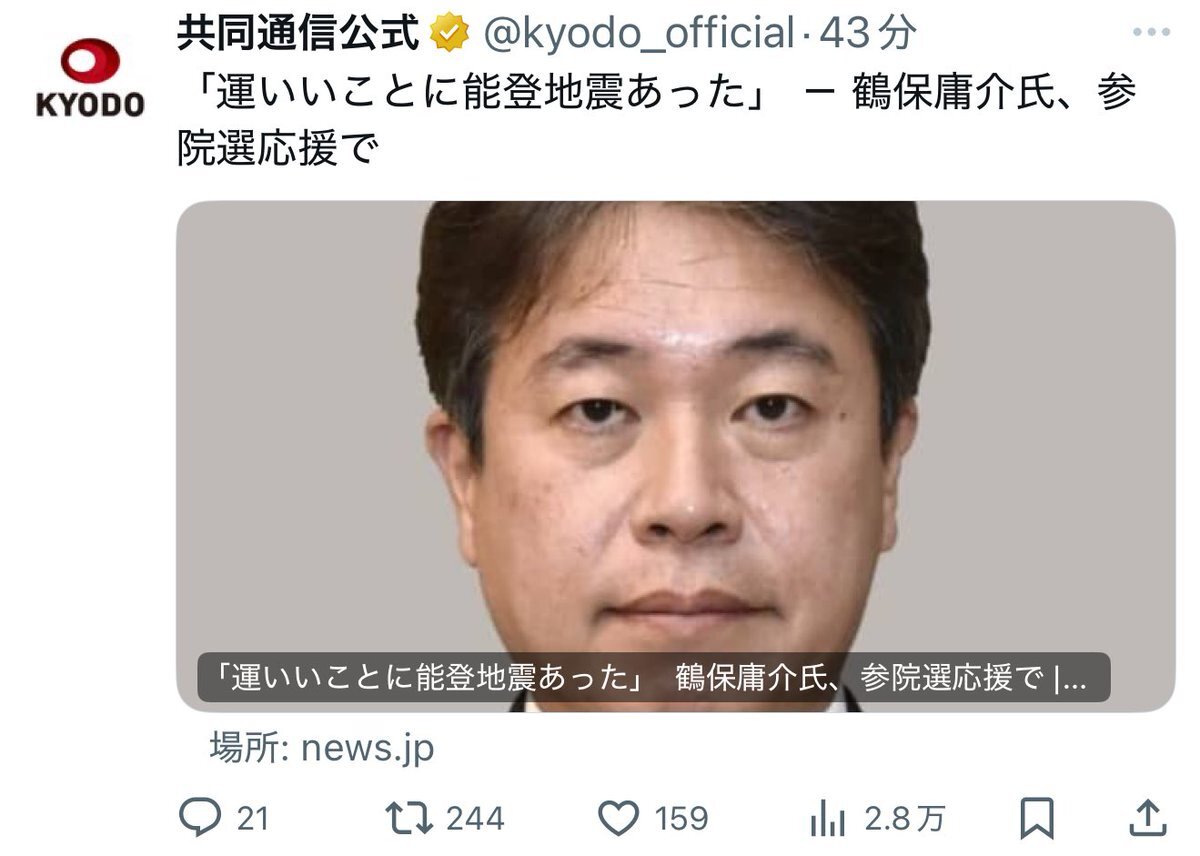Click the tweet headline text
Viewport: 1200px width, 856px height.
(657, 121)
